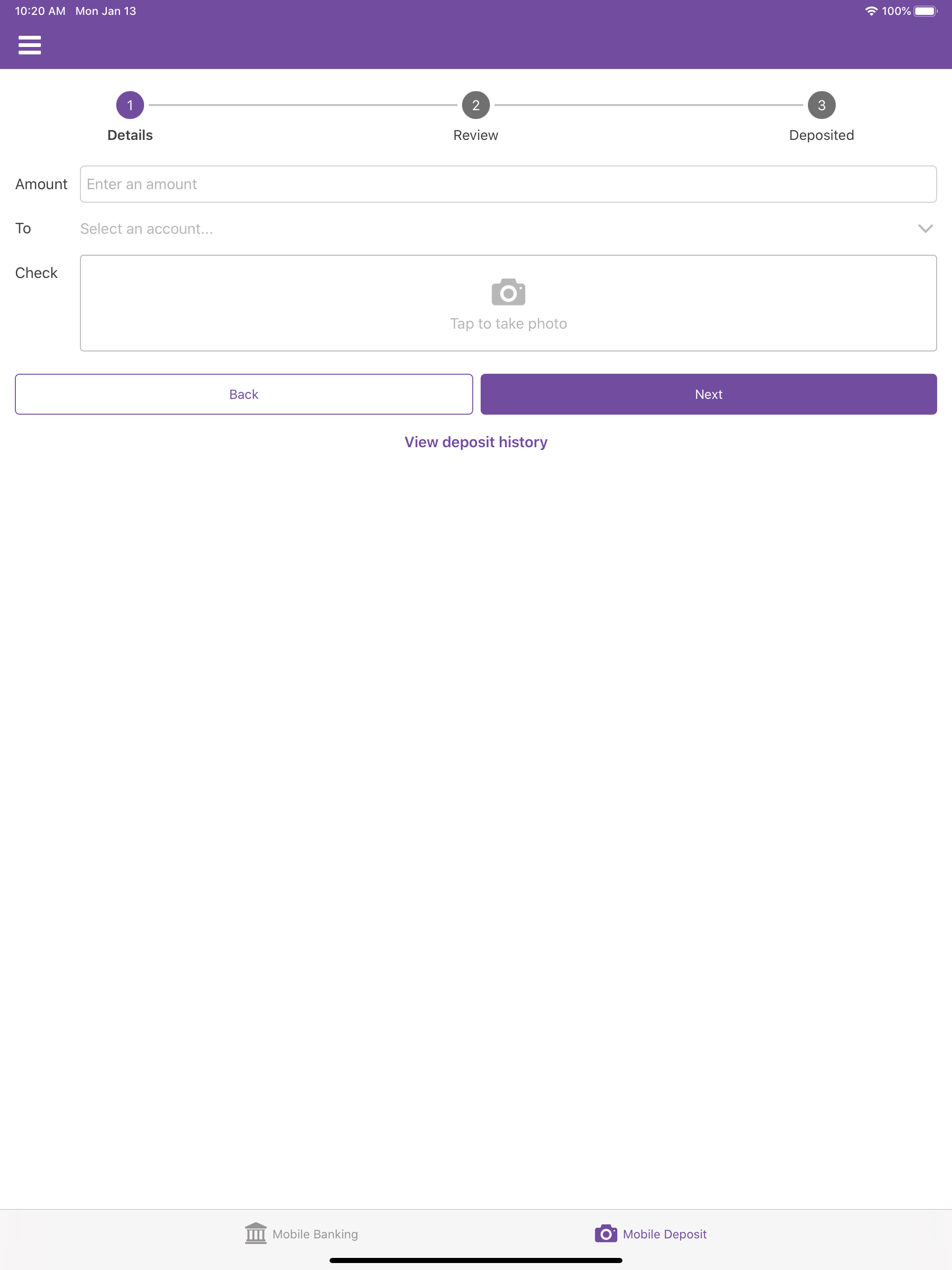Check the Wi-Fi status icon

coord(871,11)
